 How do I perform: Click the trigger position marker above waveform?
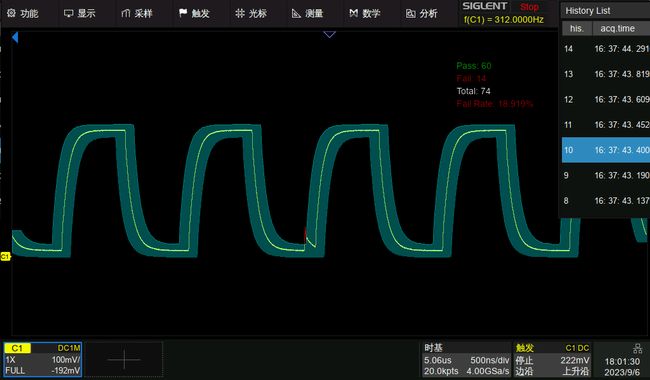click(329, 34)
